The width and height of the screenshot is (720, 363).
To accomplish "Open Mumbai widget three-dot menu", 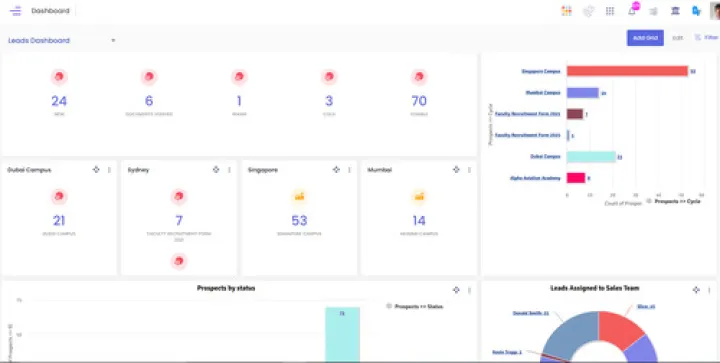I will coord(469,170).
